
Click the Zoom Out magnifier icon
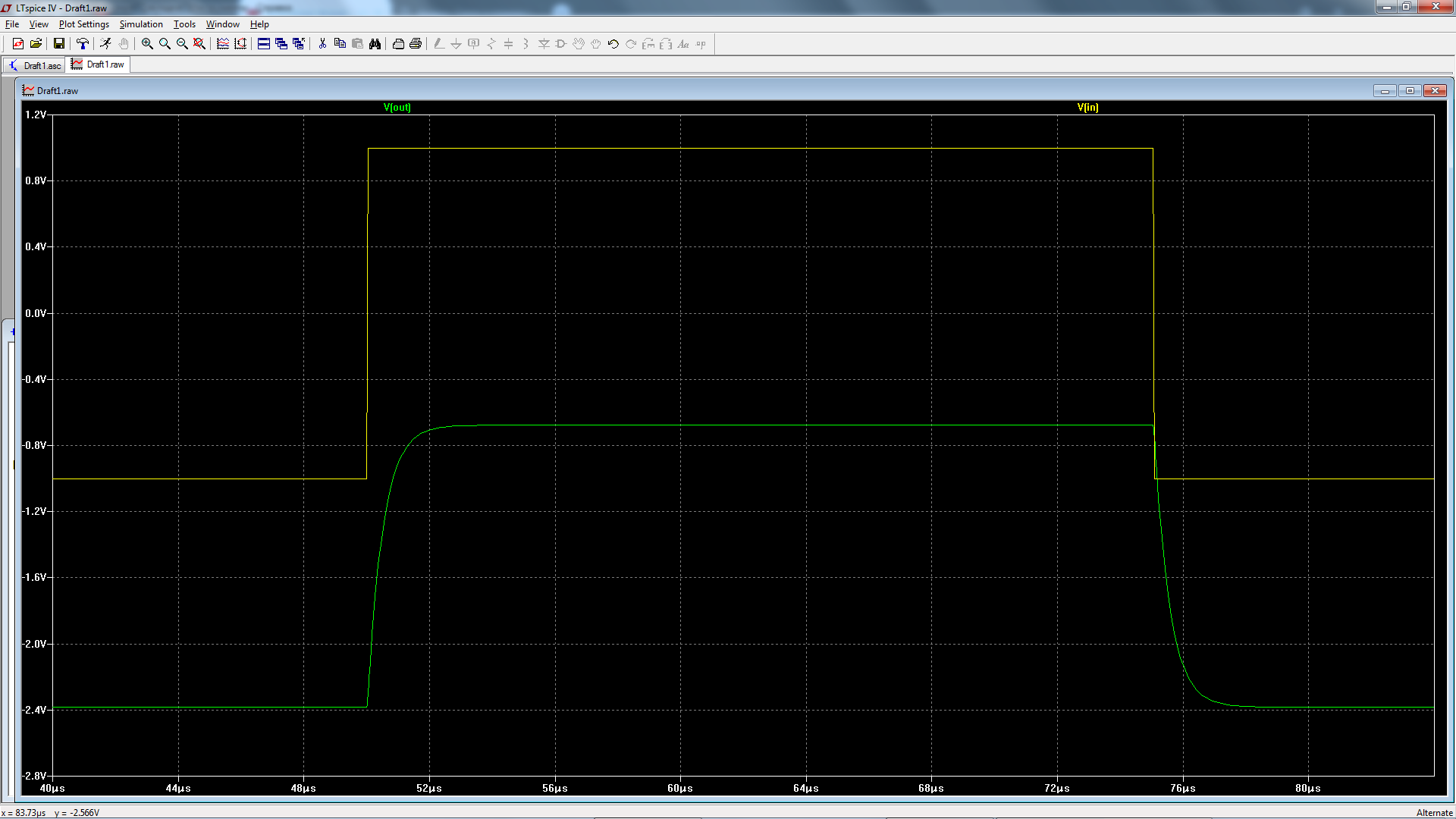point(182,44)
